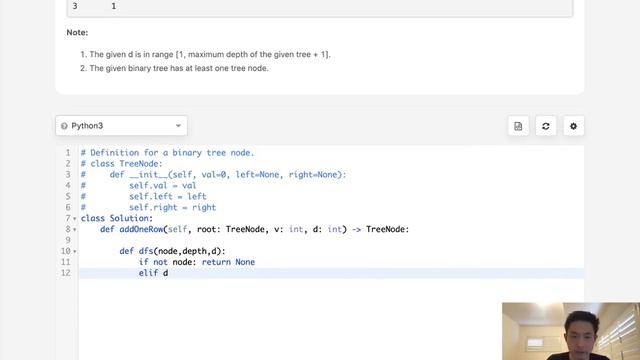Click the "self.right = right" comment line
The image size is (640, 360).
(x=149, y=207)
